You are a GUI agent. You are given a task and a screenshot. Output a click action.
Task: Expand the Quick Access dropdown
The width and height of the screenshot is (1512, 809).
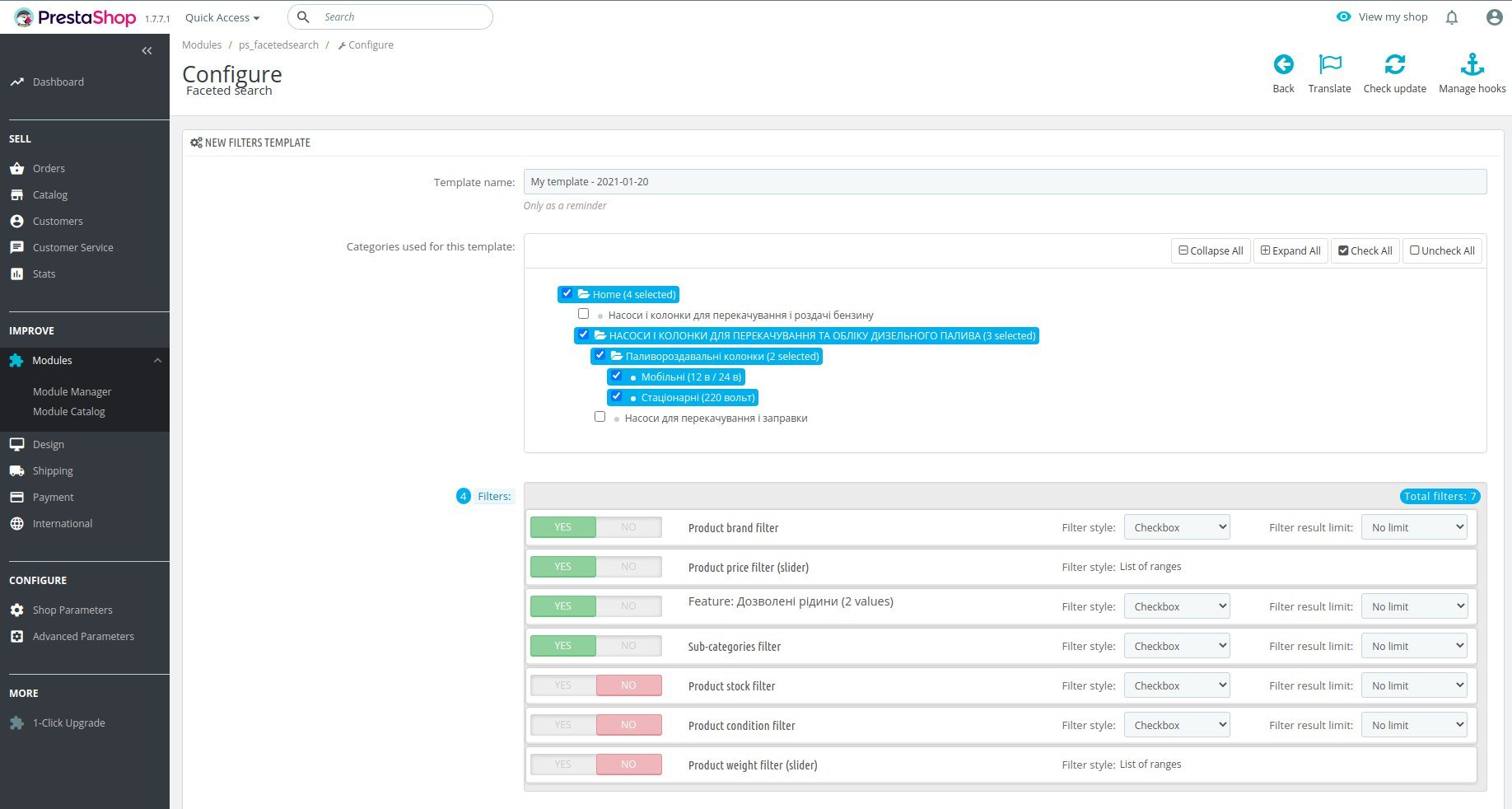pos(222,17)
